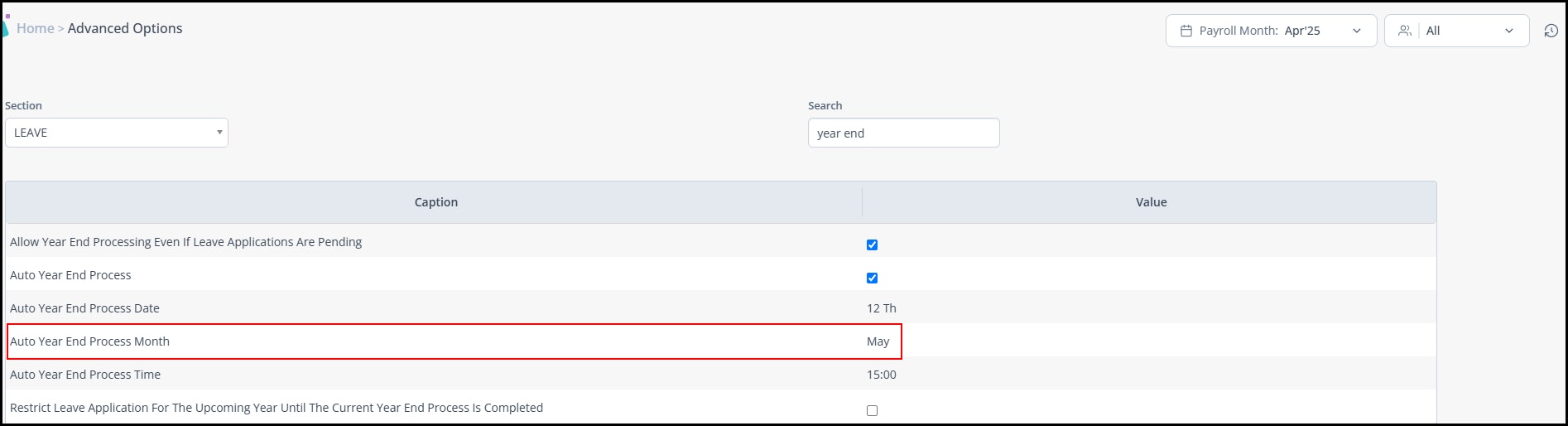Open the Section LEAVE dropdown
This screenshot has height=426, width=1568.
tap(117, 133)
